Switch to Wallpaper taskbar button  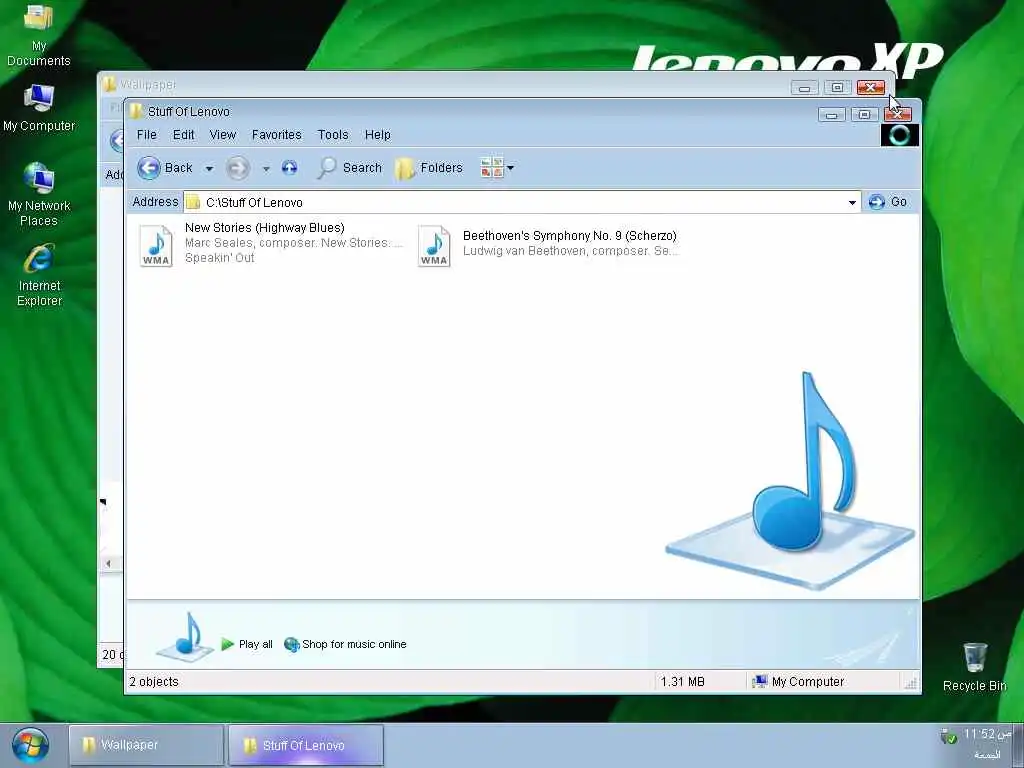pyautogui.click(x=146, y=745)
